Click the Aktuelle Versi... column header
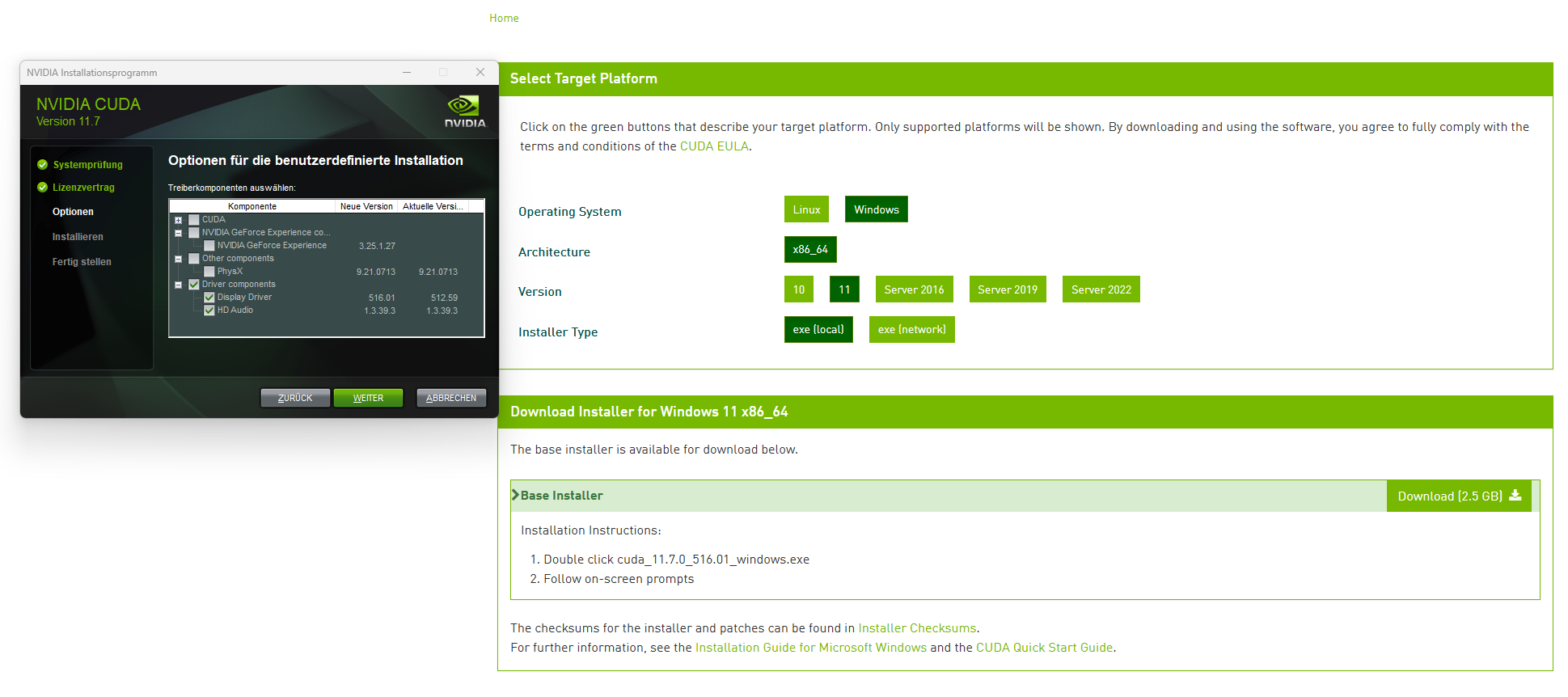 433,206
